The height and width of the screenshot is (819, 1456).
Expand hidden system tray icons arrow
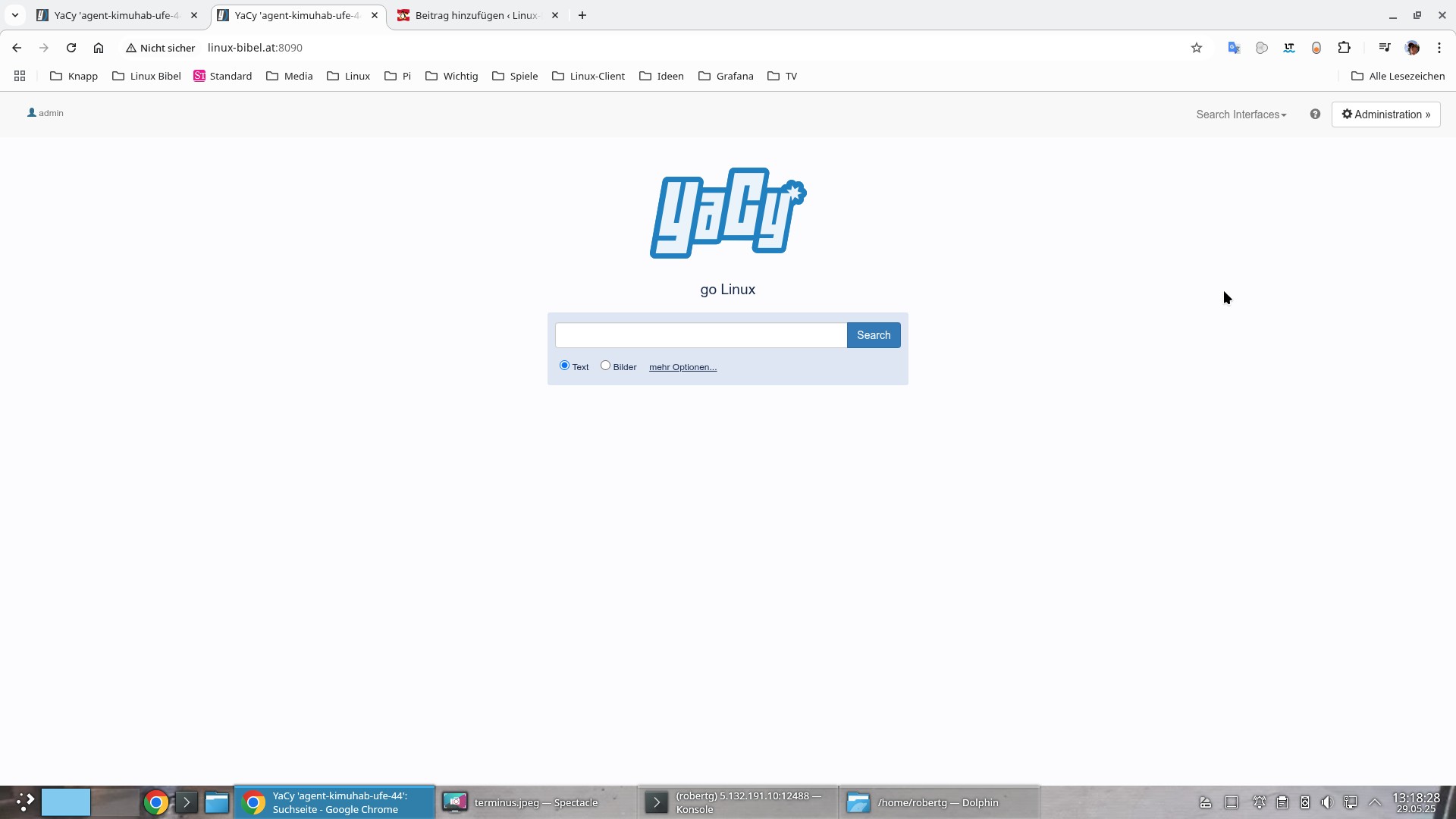1375,802
